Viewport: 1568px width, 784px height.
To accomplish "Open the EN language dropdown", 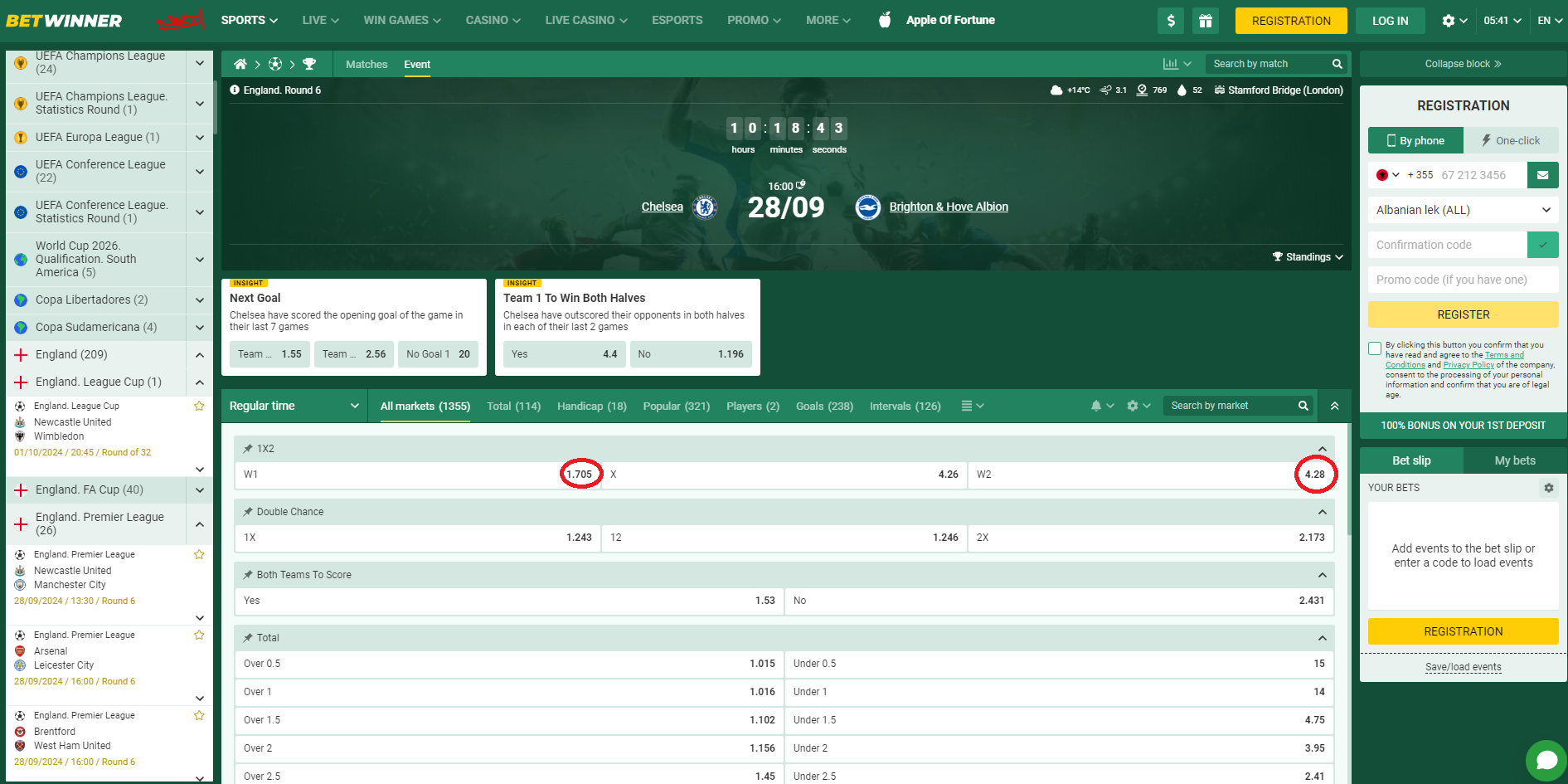I will 1549,21.
